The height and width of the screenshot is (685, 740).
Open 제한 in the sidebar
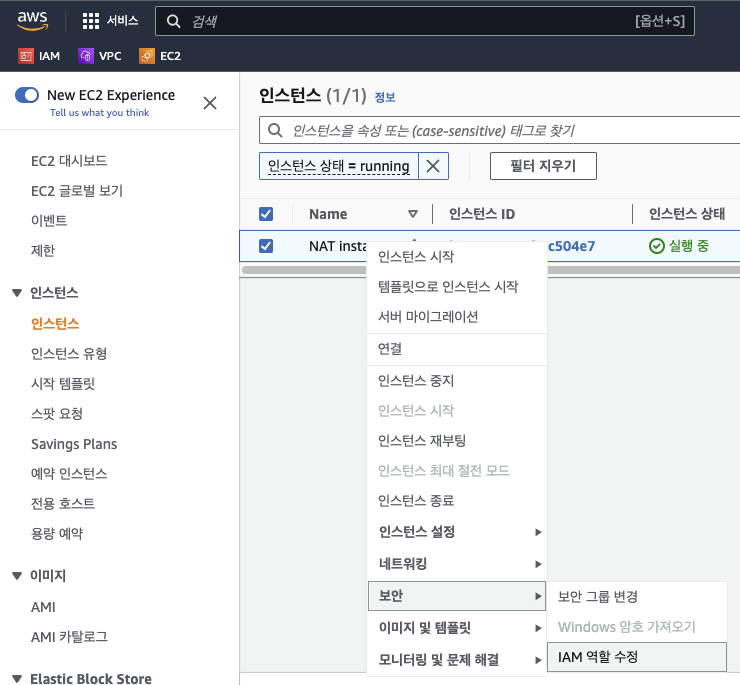(43, 250)
